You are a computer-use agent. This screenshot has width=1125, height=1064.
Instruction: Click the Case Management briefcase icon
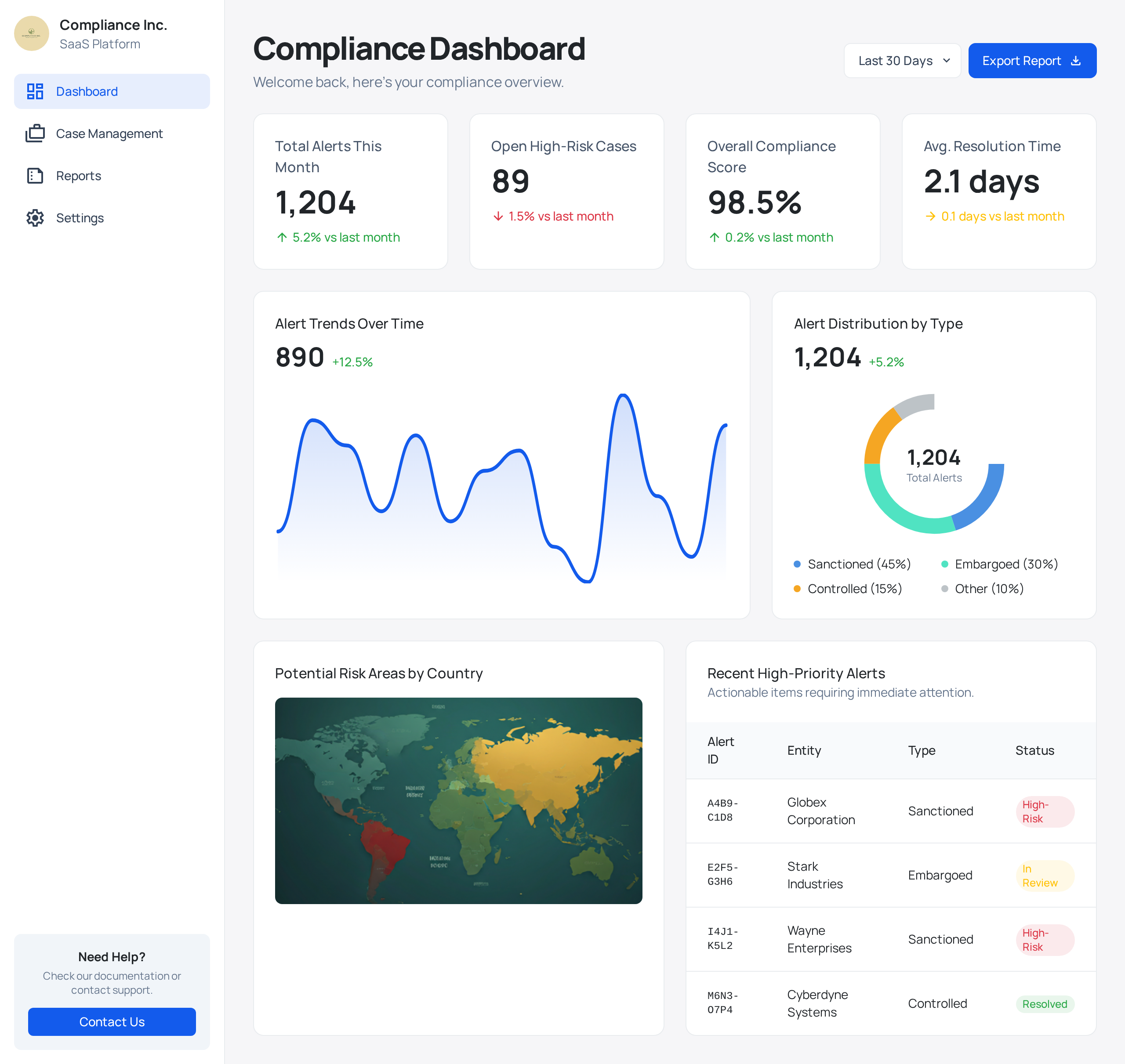pyautogui.click(x=35, y=134)
